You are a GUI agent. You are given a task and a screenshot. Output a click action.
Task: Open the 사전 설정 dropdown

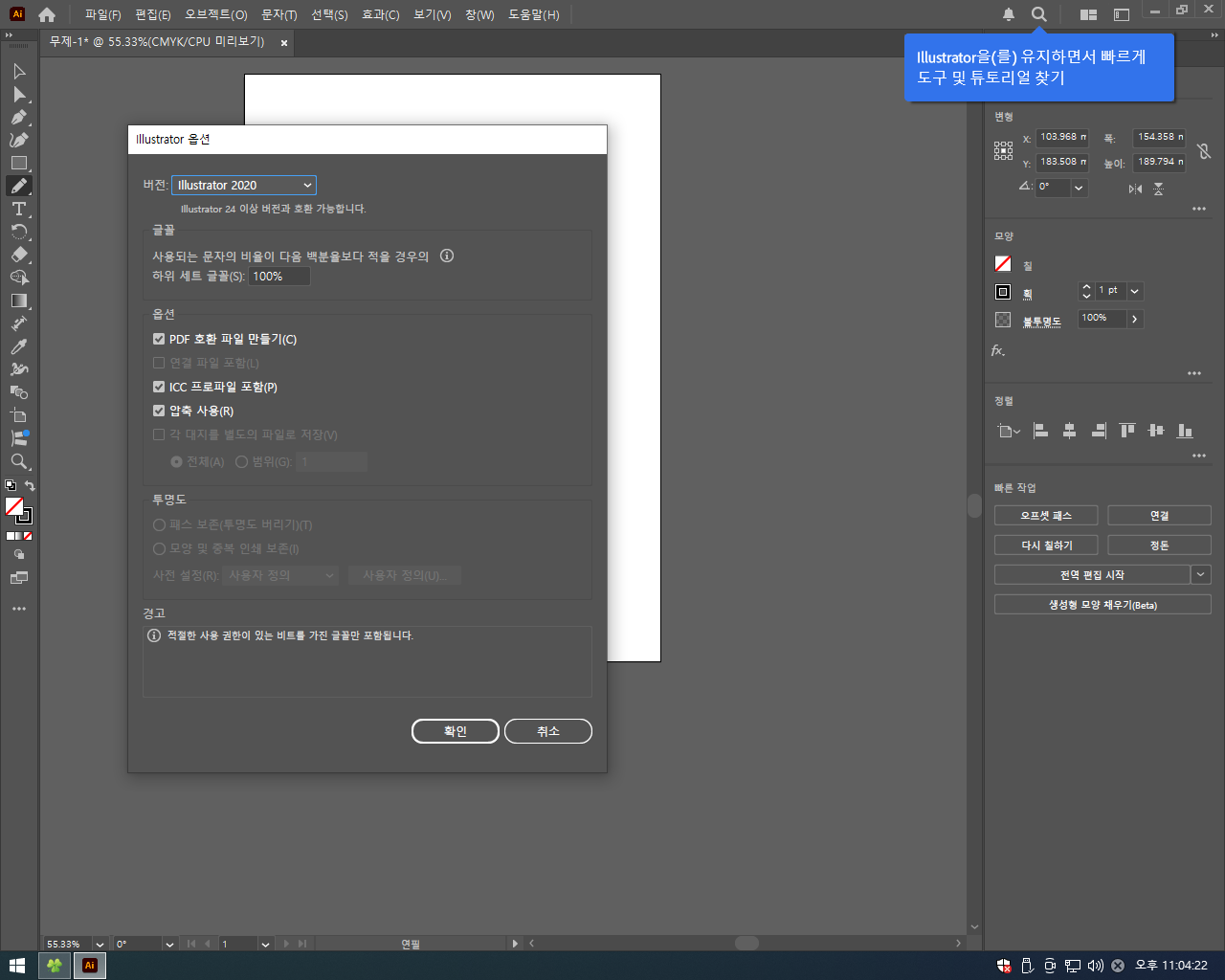click(x=280, y=575)
